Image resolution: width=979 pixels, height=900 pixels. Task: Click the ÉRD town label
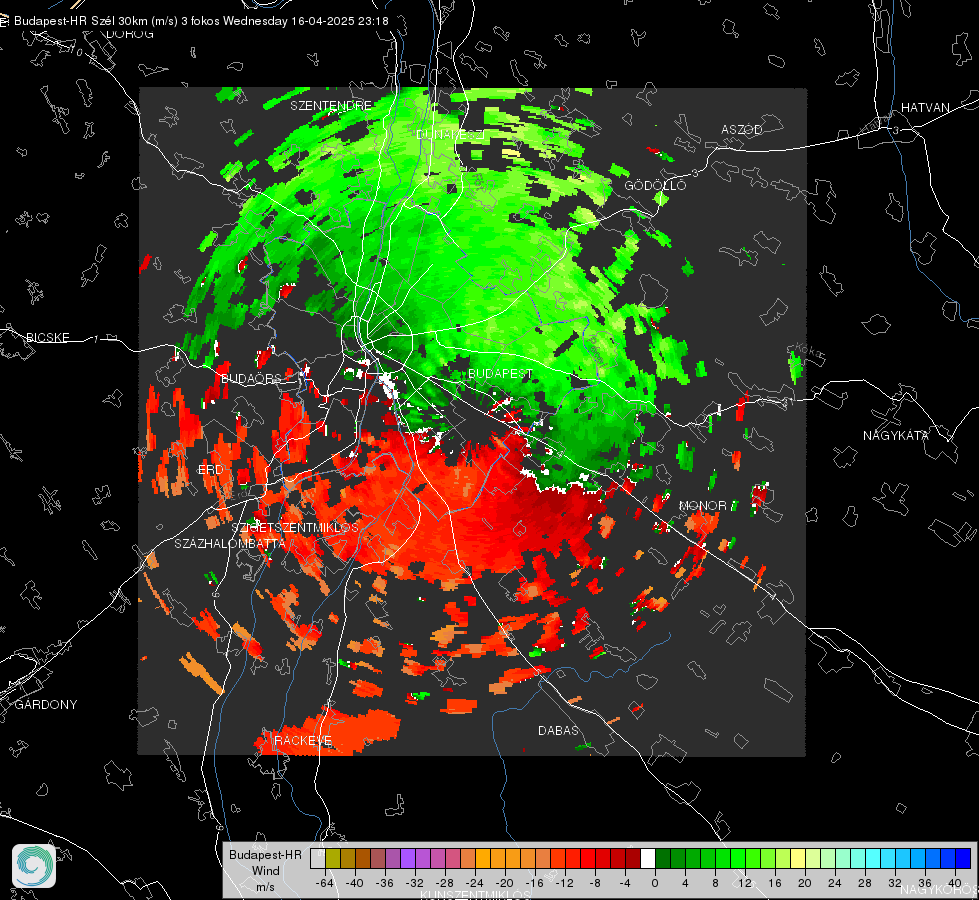(x=210, y=470)
